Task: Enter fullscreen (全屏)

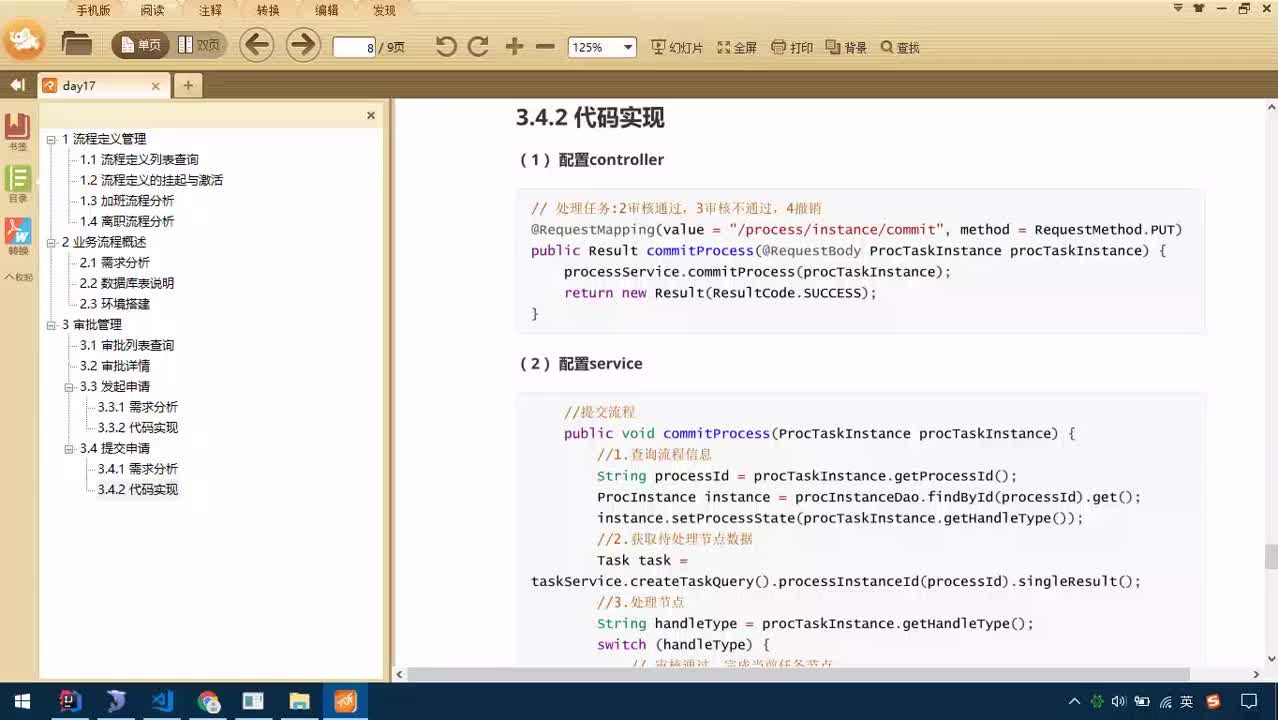Action: coord(737,47)
